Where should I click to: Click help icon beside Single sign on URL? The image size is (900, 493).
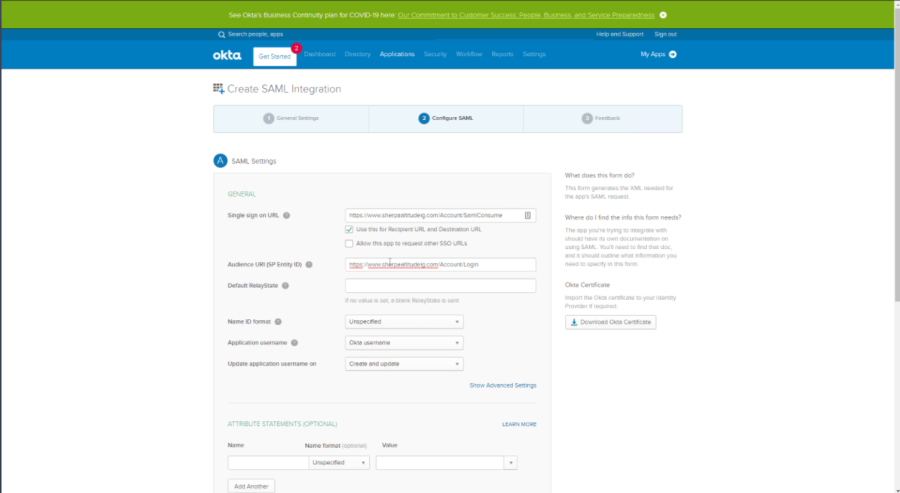[286, 215]
